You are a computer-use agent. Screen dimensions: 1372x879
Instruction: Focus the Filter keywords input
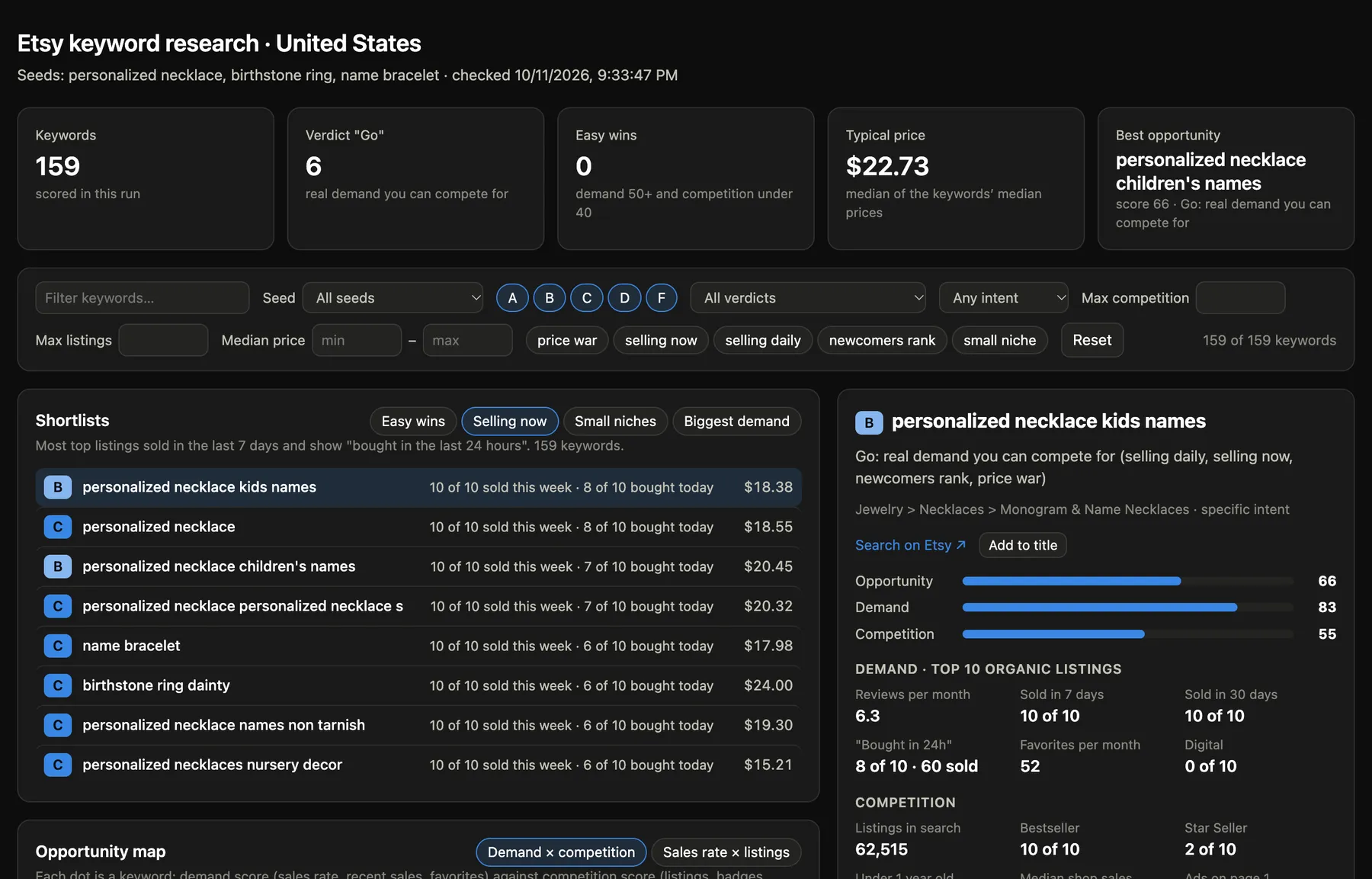(143, 298)
